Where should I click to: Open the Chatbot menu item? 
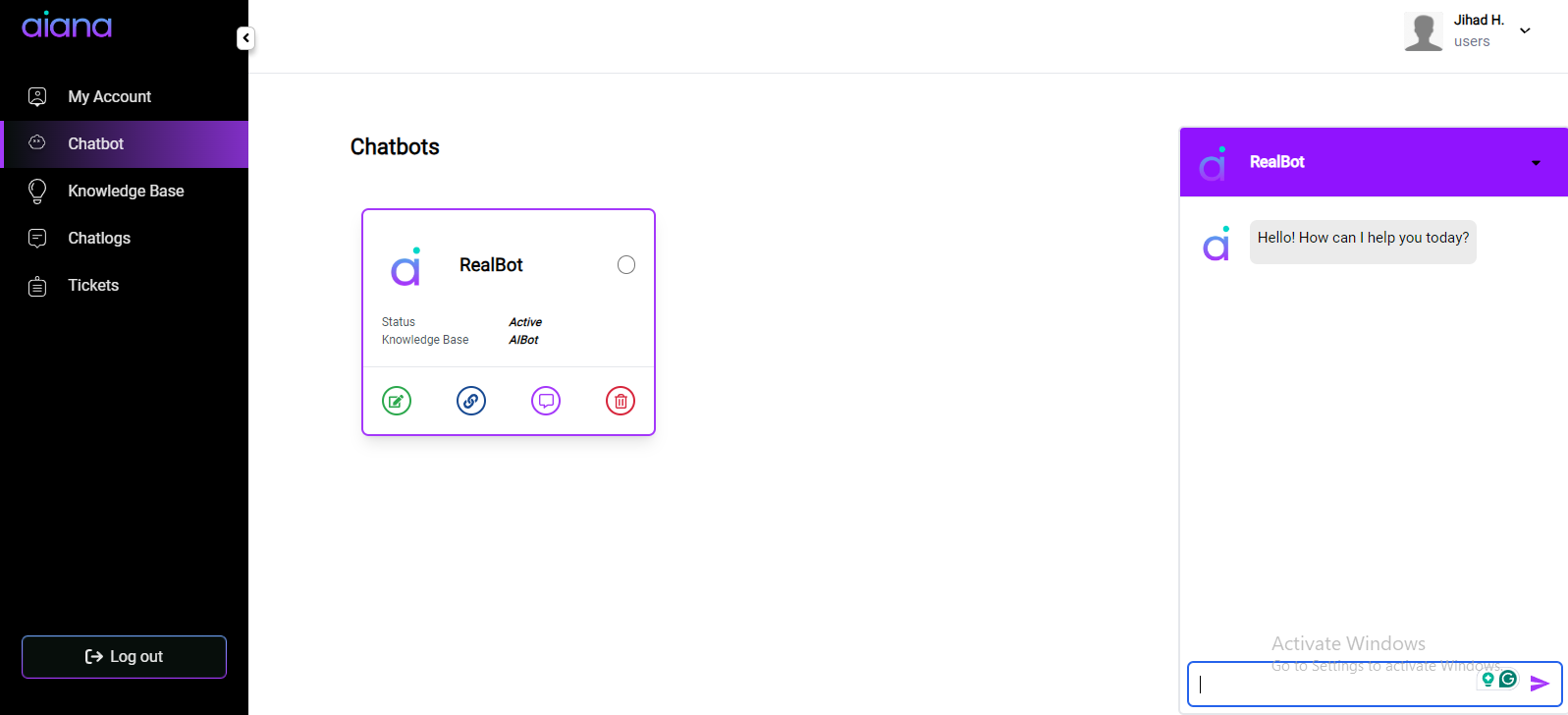point(124,143)
